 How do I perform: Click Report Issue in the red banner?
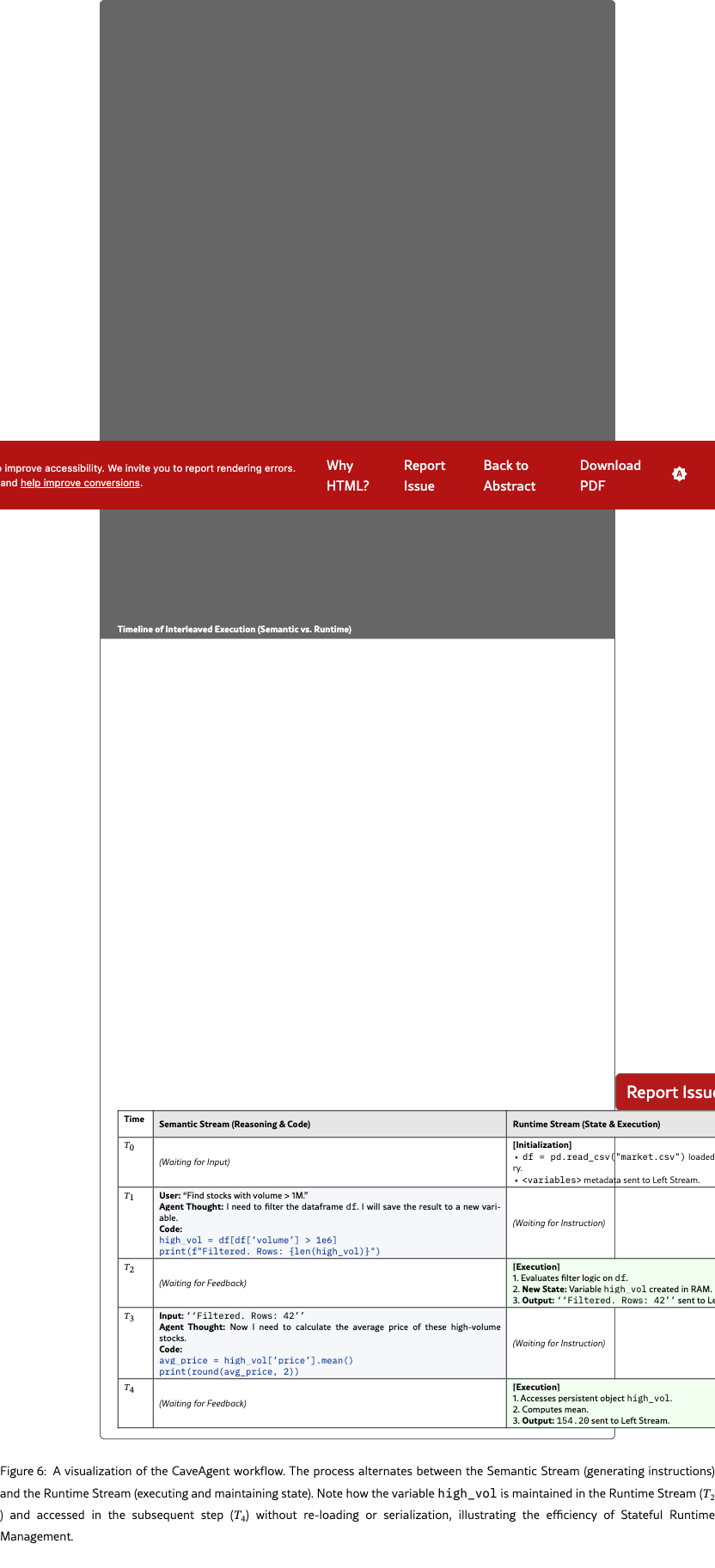424,475
